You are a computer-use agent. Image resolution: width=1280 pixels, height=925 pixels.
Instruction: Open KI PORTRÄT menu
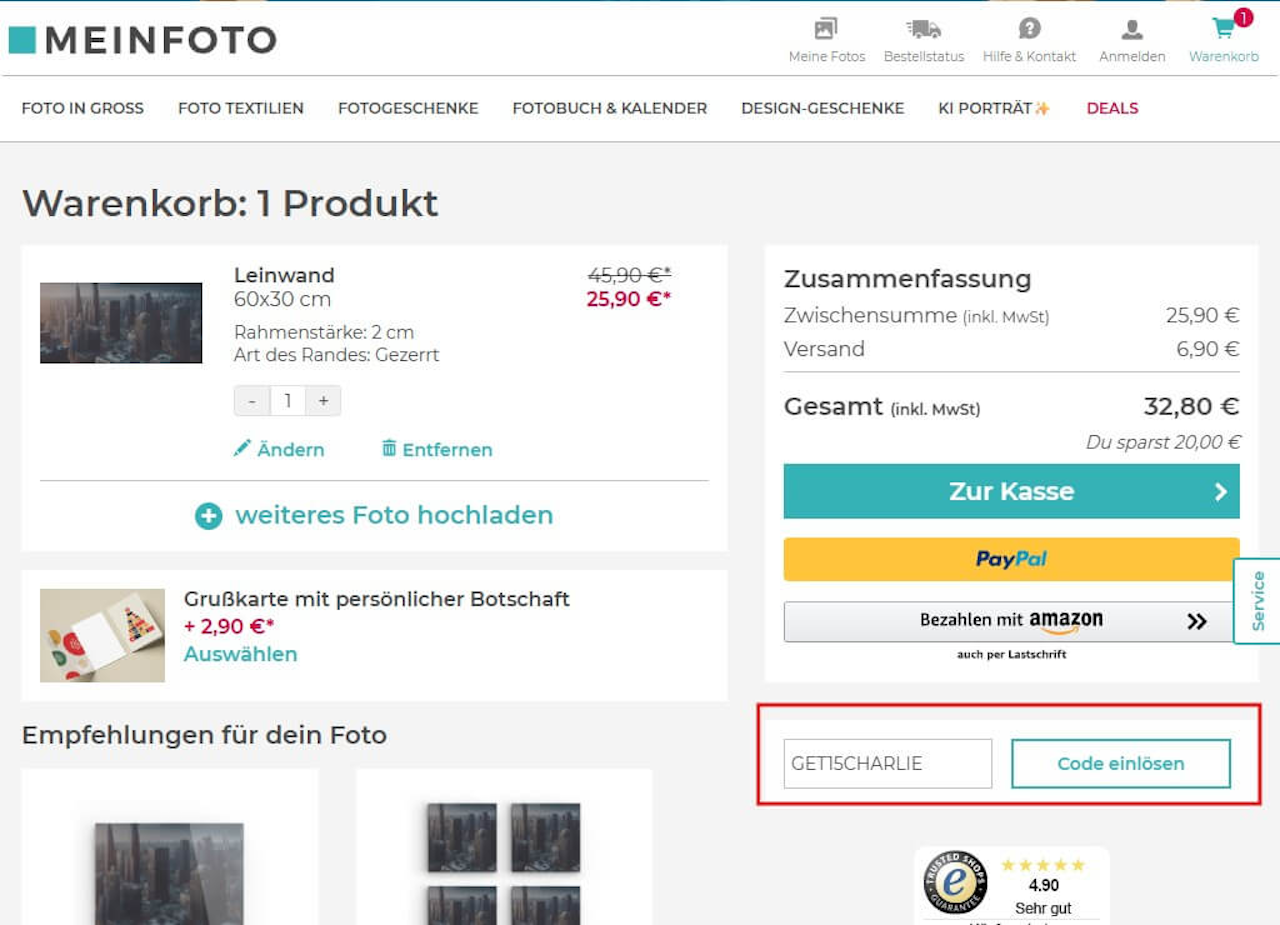coord(994,108)
